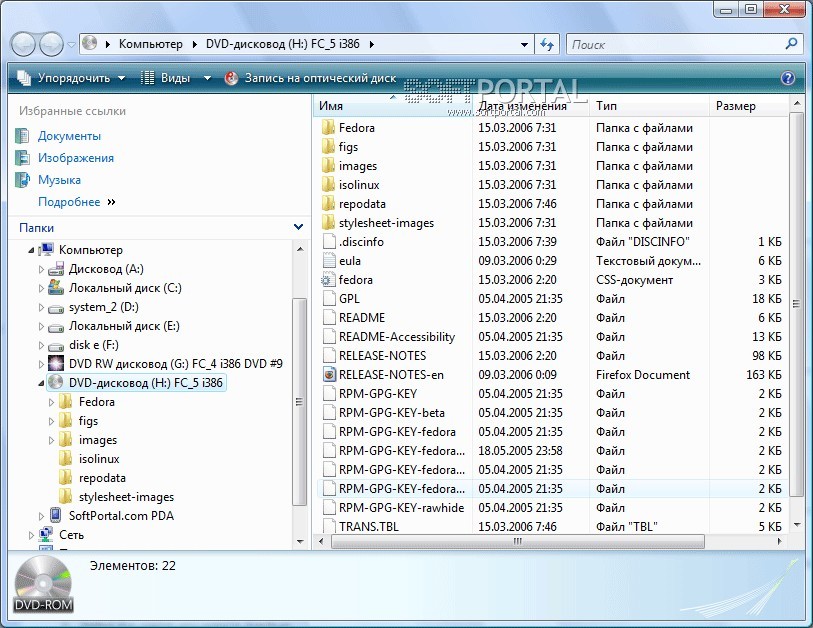Sort by the Имя column header
This screenshot has height=628, width=813.
(392, 106)
